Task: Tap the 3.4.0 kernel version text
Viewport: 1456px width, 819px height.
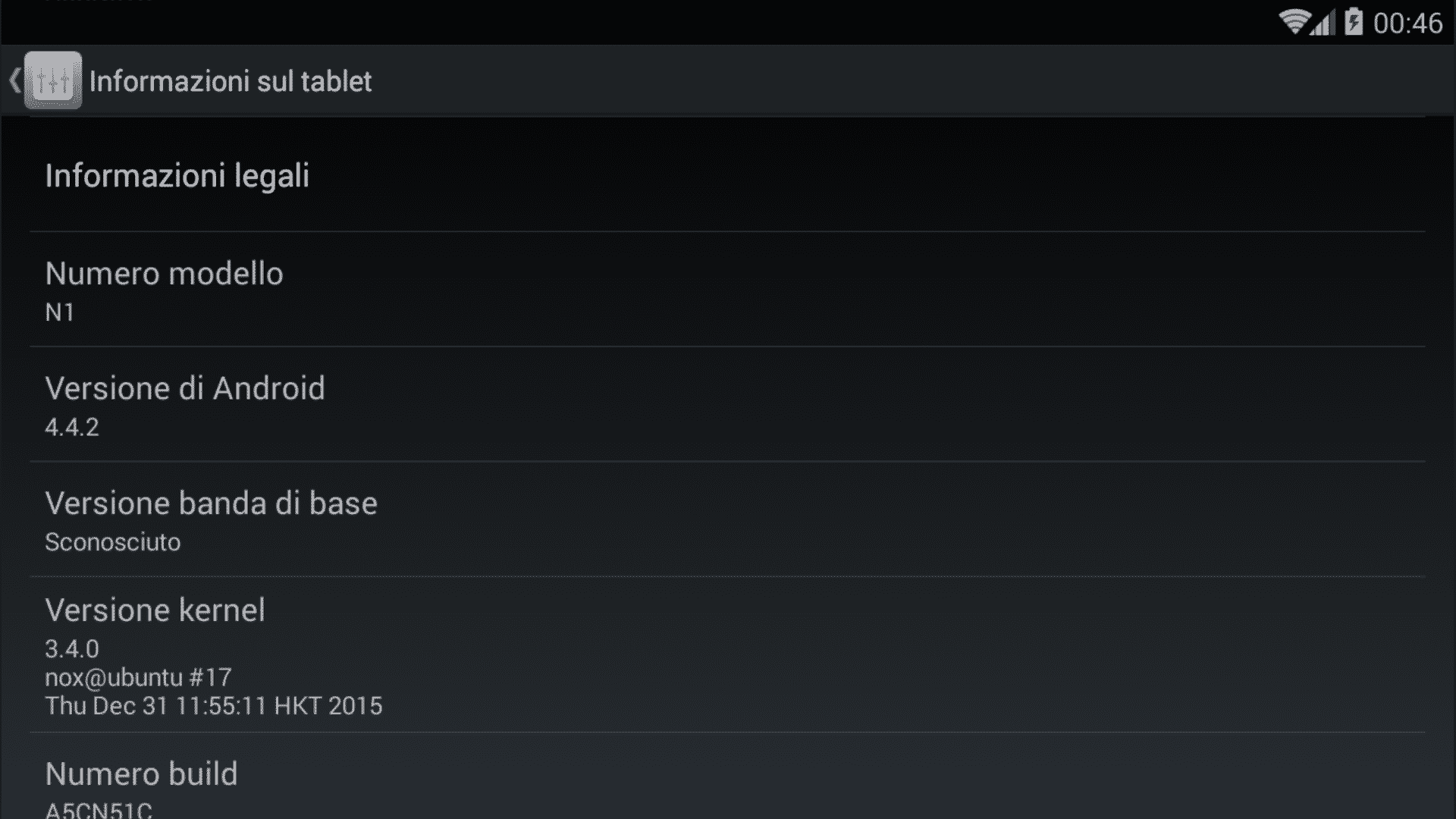Action: click(72, 649)
